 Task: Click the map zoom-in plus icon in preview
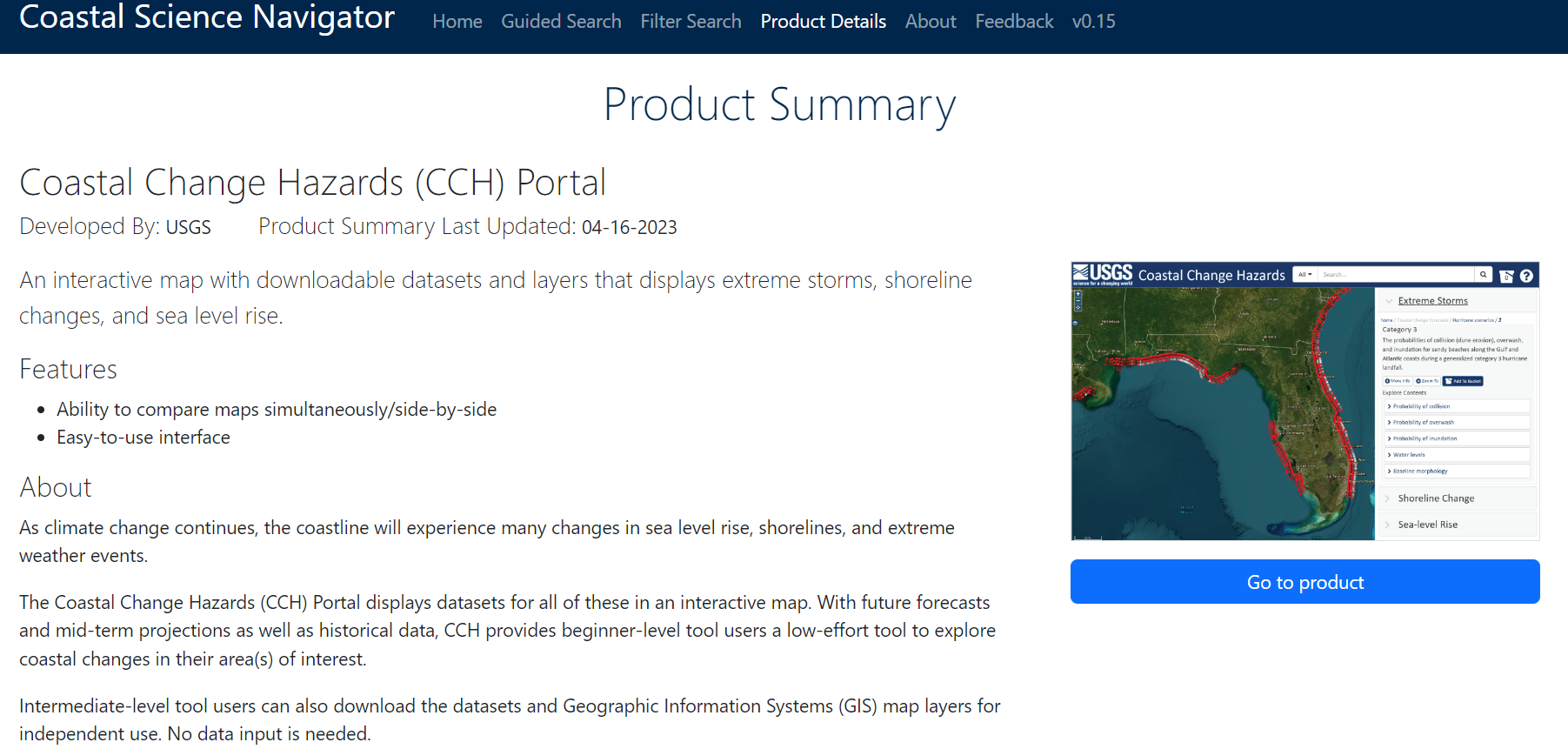(1078, 295)
